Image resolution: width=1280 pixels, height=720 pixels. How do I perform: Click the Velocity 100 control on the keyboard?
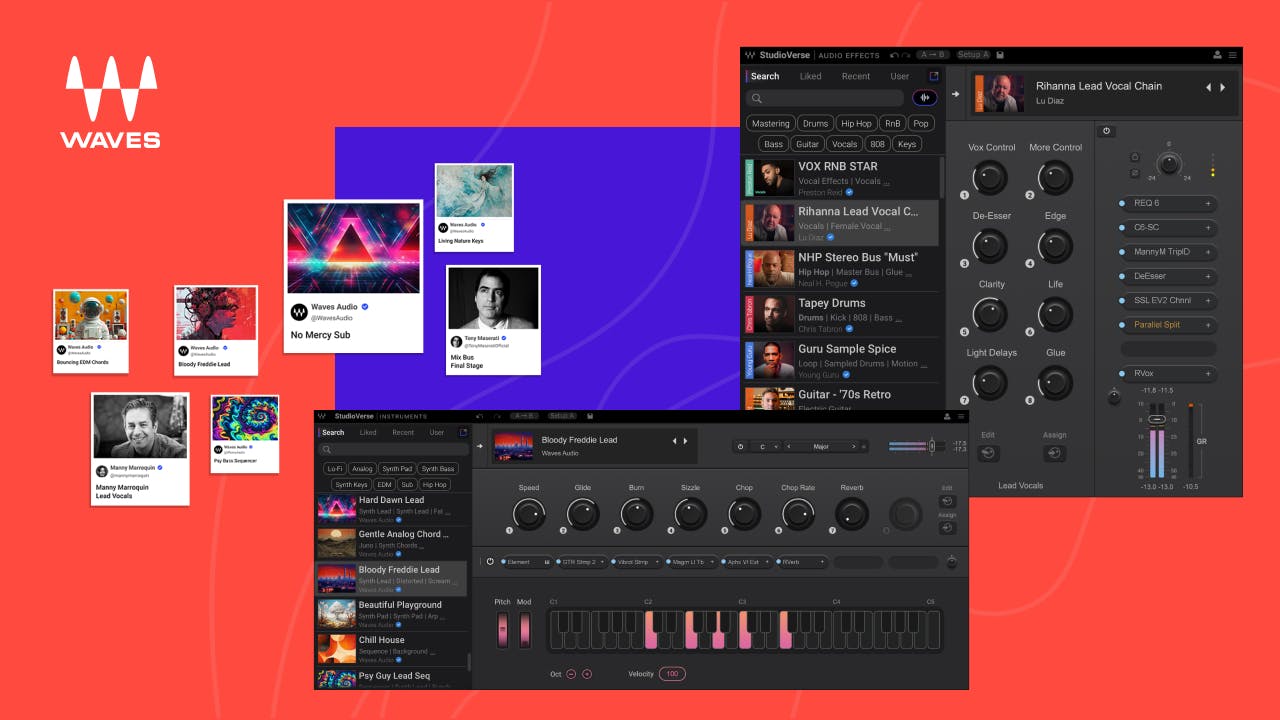(x=671, y=674)
